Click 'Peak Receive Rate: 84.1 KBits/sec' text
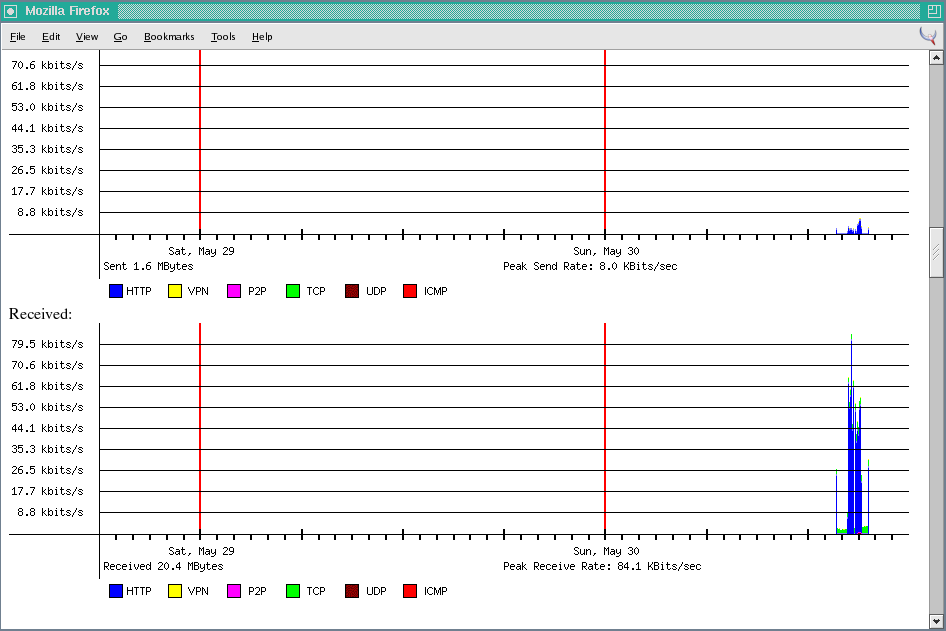The height and width of the screenshot is (631, 946). [x=602, y=566]
